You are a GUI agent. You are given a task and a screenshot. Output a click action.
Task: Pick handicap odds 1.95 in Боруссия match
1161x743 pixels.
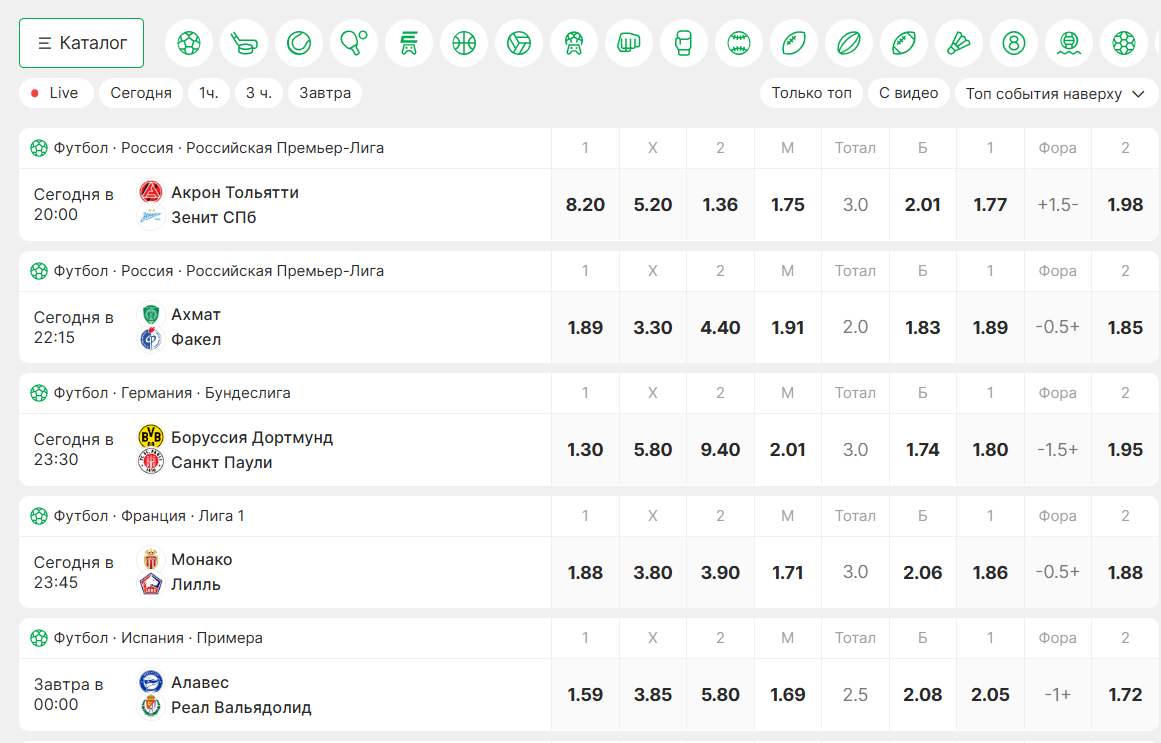[1125, 450]
